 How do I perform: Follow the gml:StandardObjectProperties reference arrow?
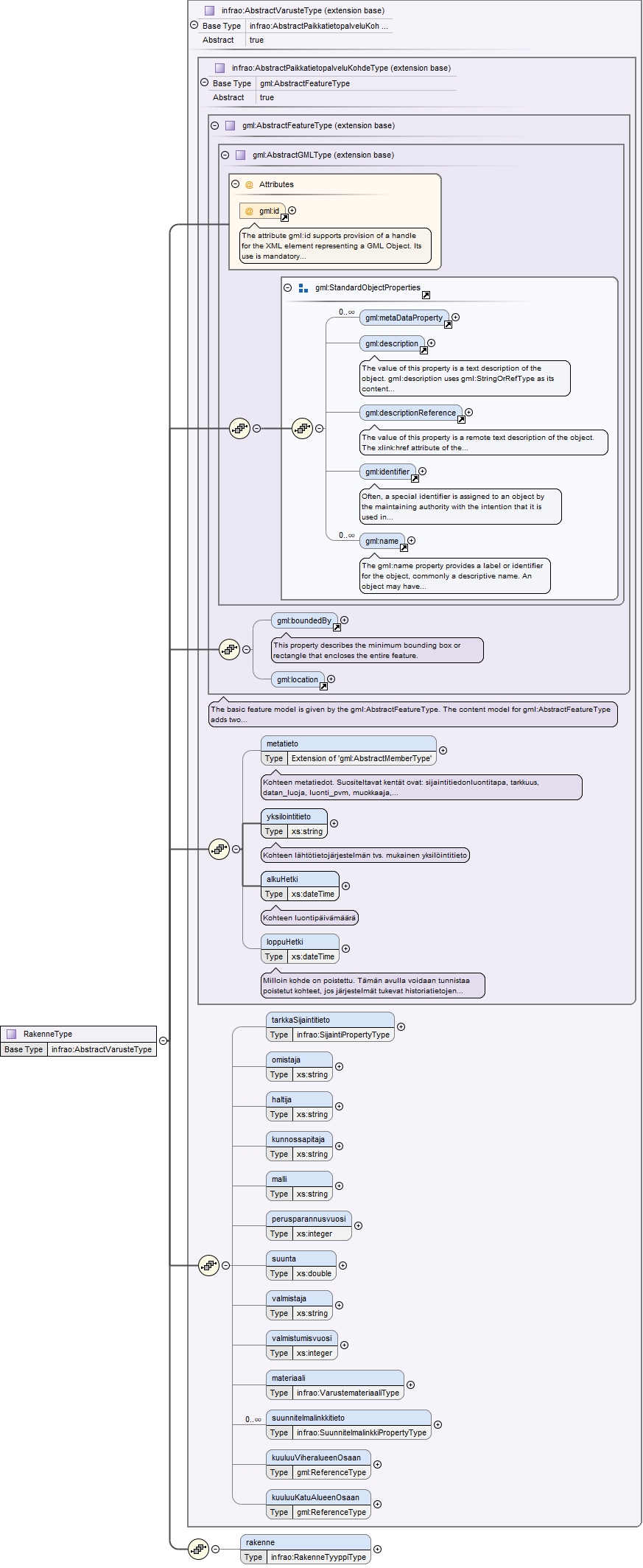click(x=426, y=295)
